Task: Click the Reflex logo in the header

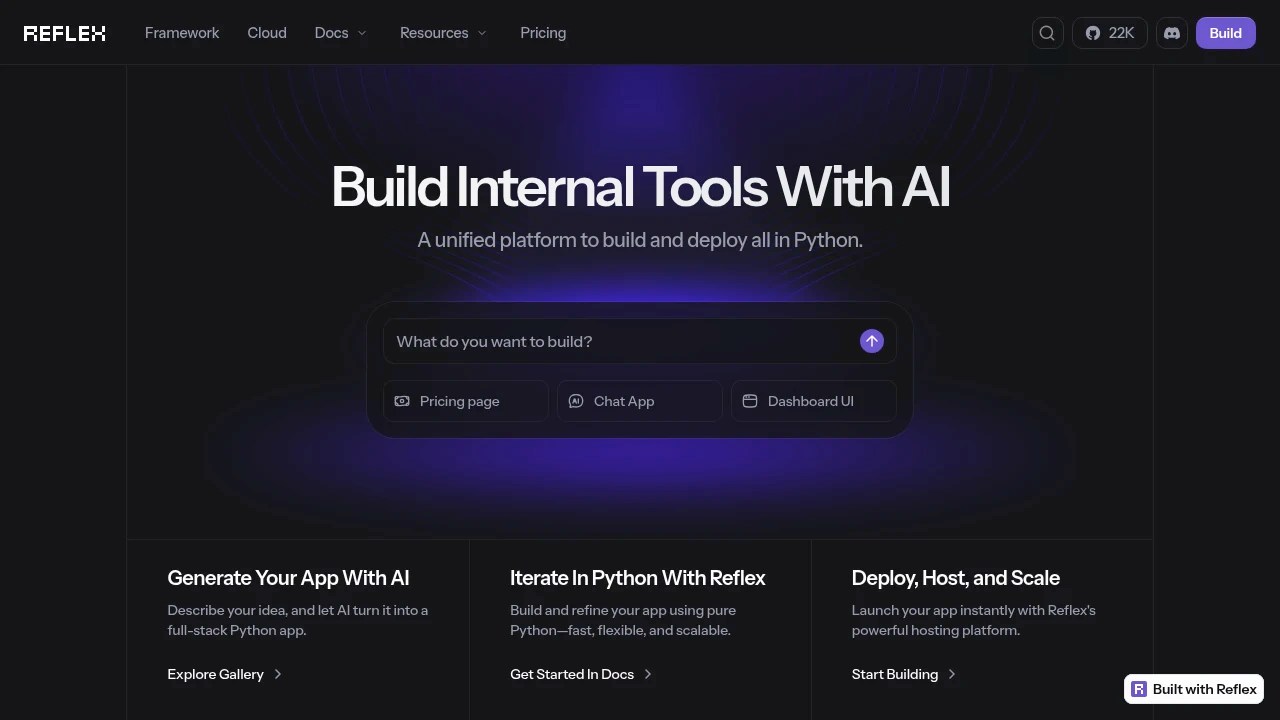Action: 64,32
